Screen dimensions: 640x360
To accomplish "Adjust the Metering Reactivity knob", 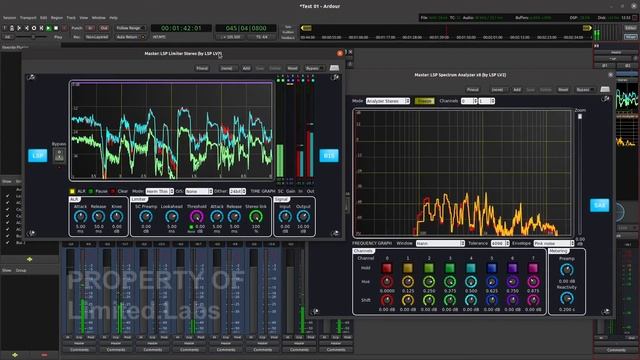I will pos(567,299).
